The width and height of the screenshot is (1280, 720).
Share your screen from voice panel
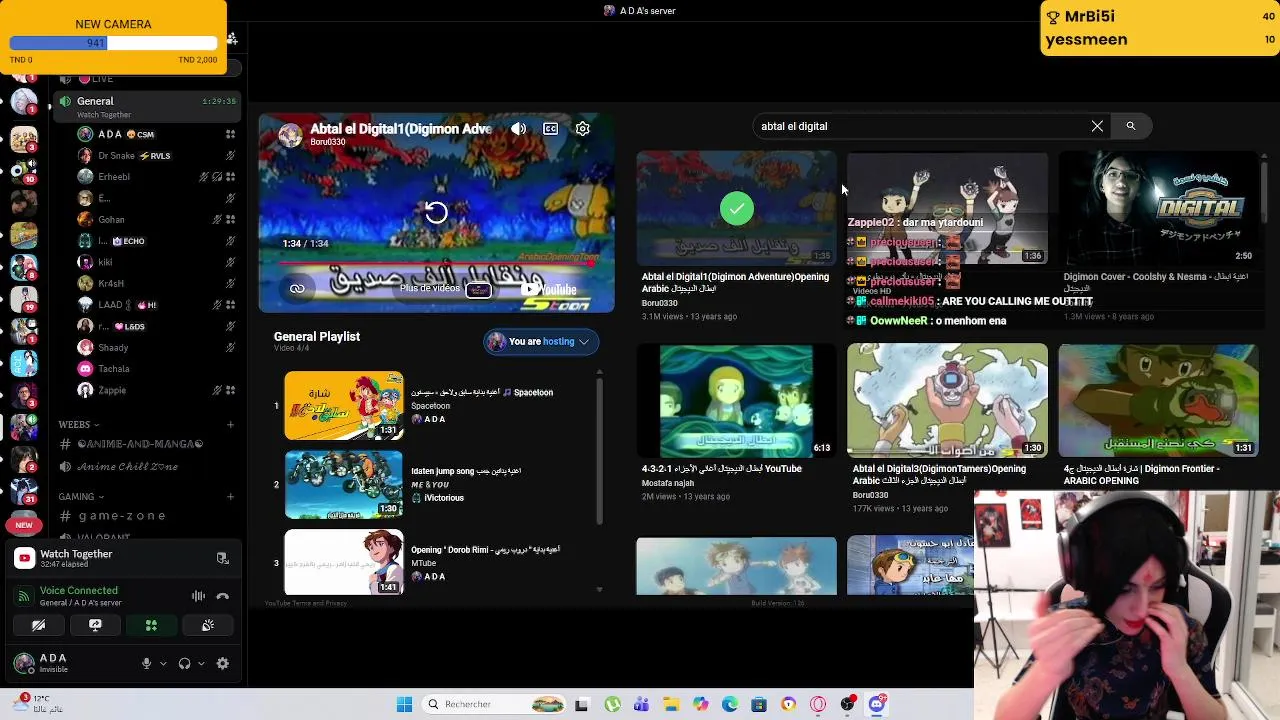(x=95, y=625)
